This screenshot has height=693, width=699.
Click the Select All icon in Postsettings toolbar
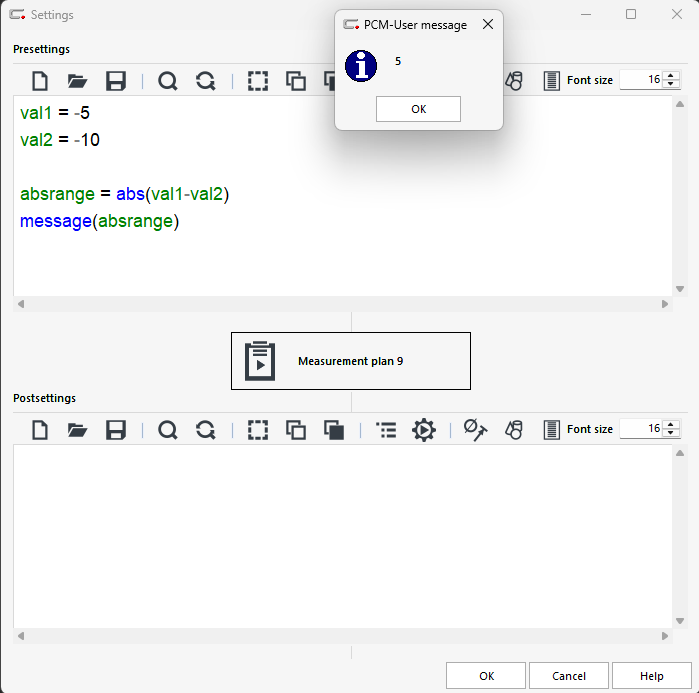258,430
